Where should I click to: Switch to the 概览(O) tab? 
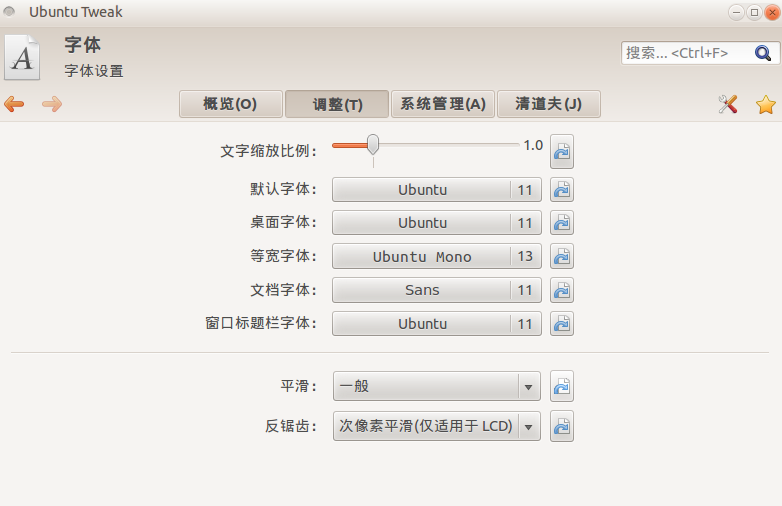[x=230, y=104]
